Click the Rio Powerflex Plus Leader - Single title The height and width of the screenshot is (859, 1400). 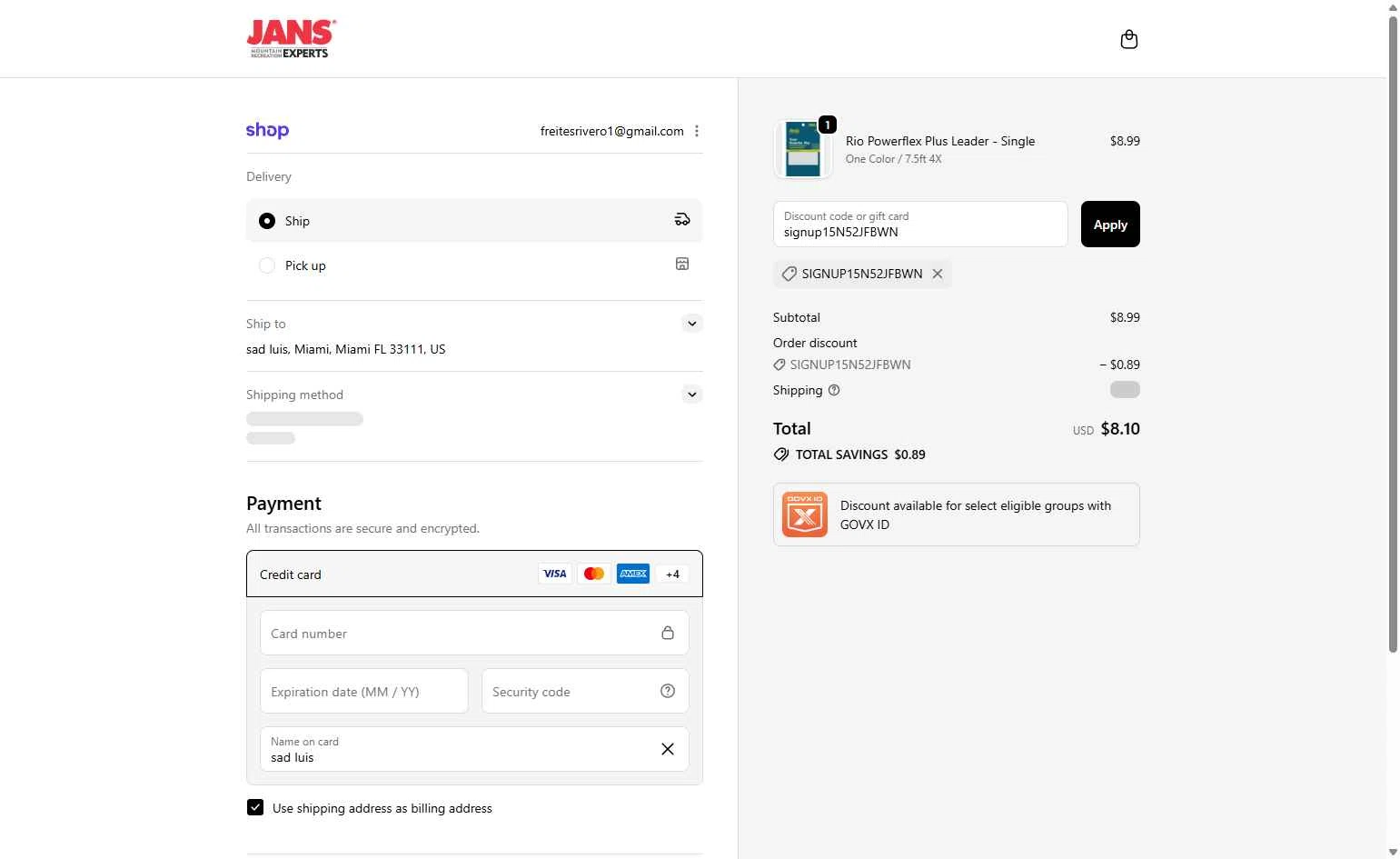pyautogui.click(x=940, y=141)
